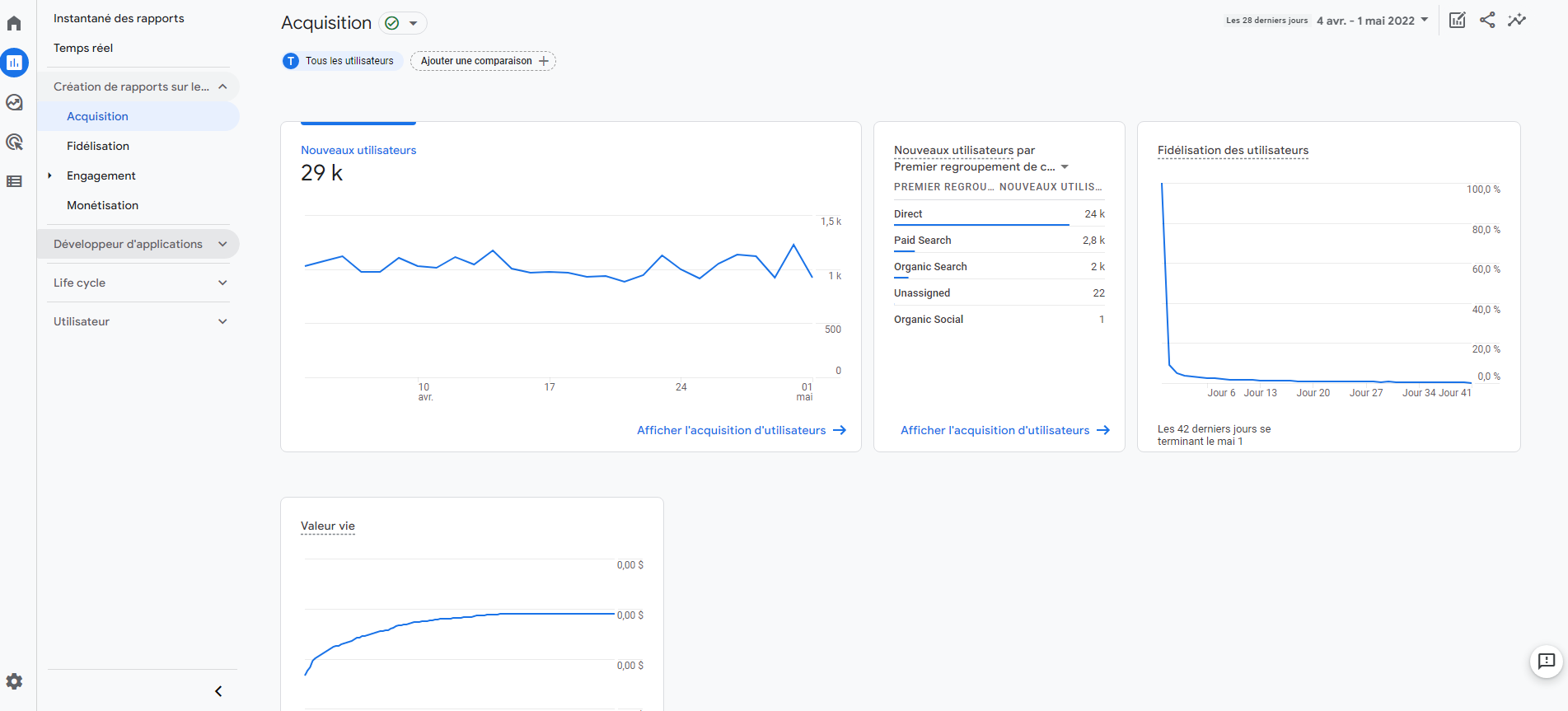Screen dimensions: 1568x711
Task: Open Instantané des rapports
Action: click(x=119, y=18)
